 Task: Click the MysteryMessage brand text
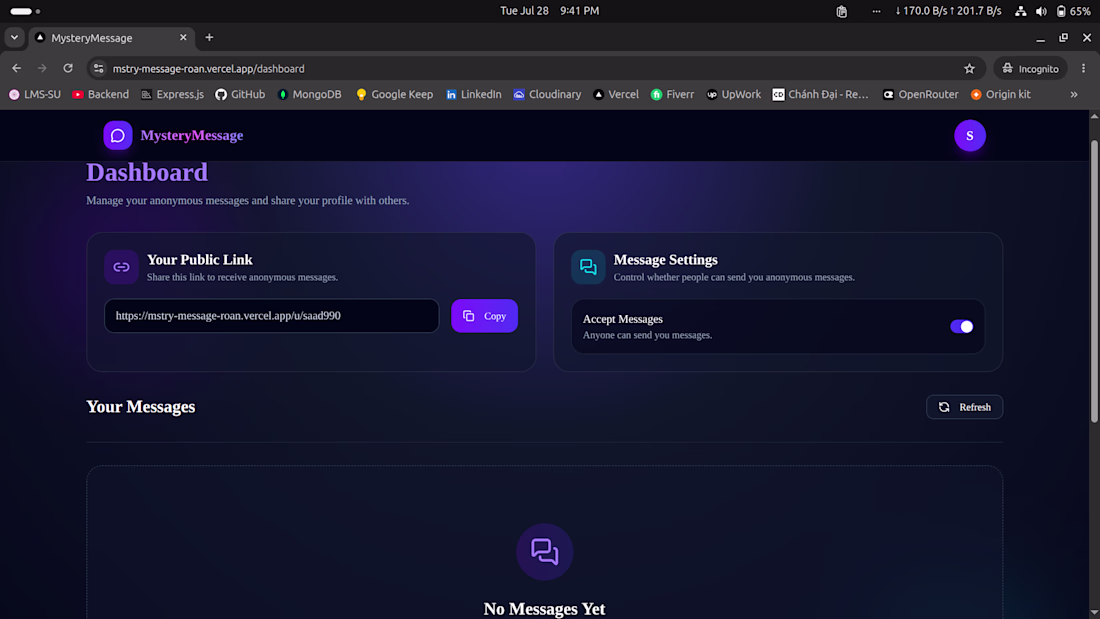tap(192, 135)
